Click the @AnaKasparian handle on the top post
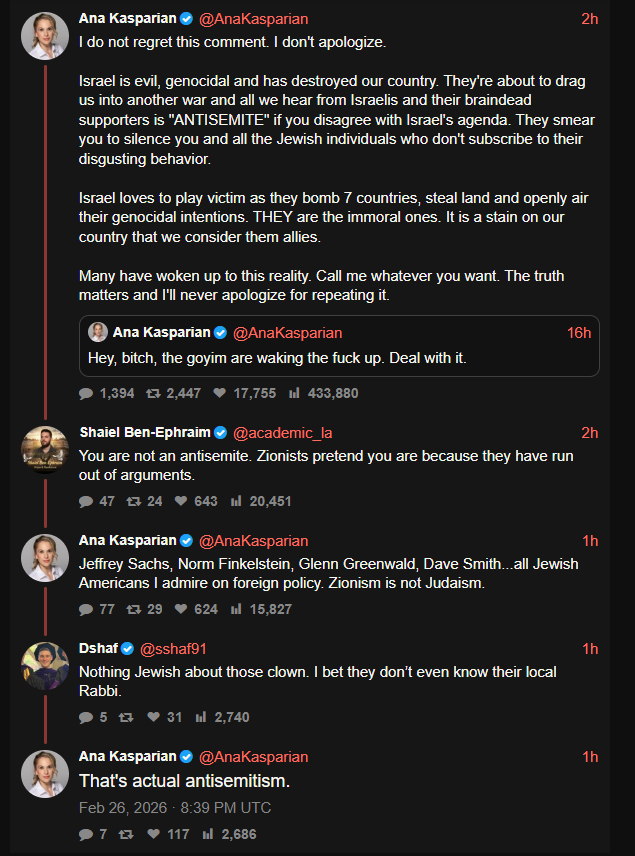Image resolution: width=635 pixels, height=856 pixels. click(253, 19)
